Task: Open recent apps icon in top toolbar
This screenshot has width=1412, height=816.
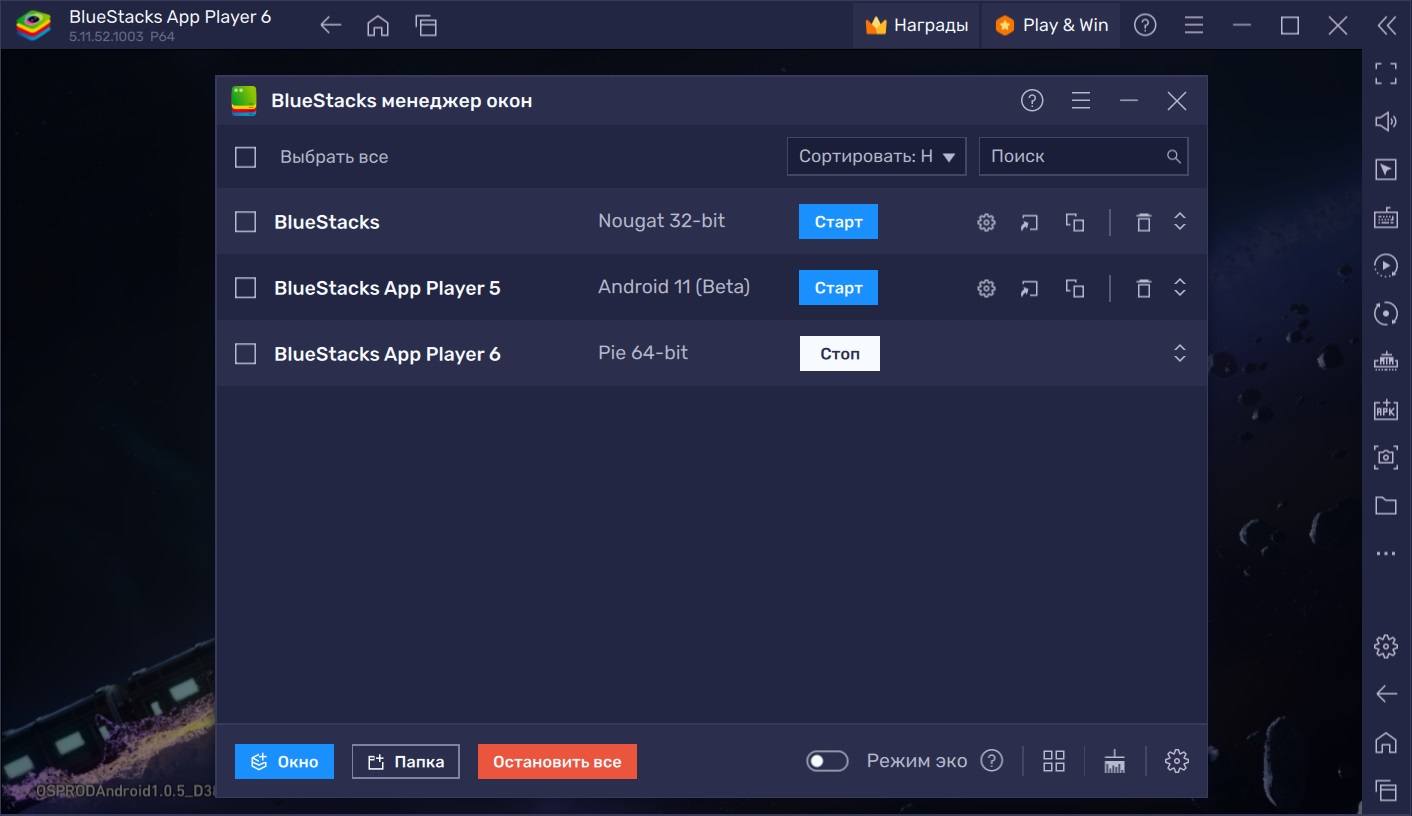Action: [426, 26]
